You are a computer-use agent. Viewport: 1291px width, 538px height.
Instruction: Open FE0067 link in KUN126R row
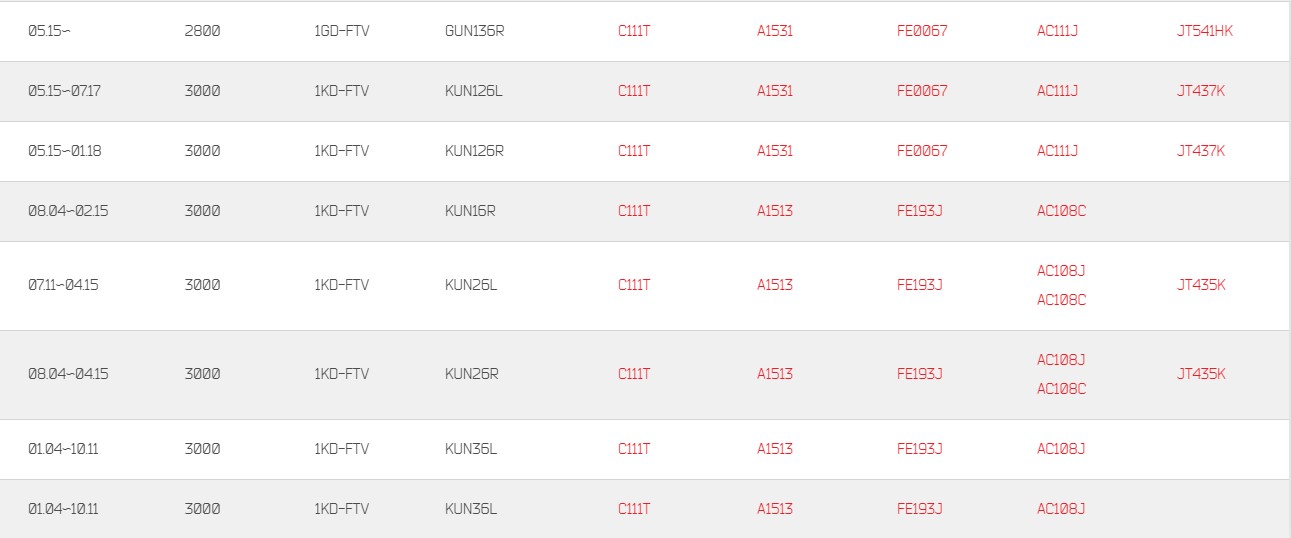point(922,151)
